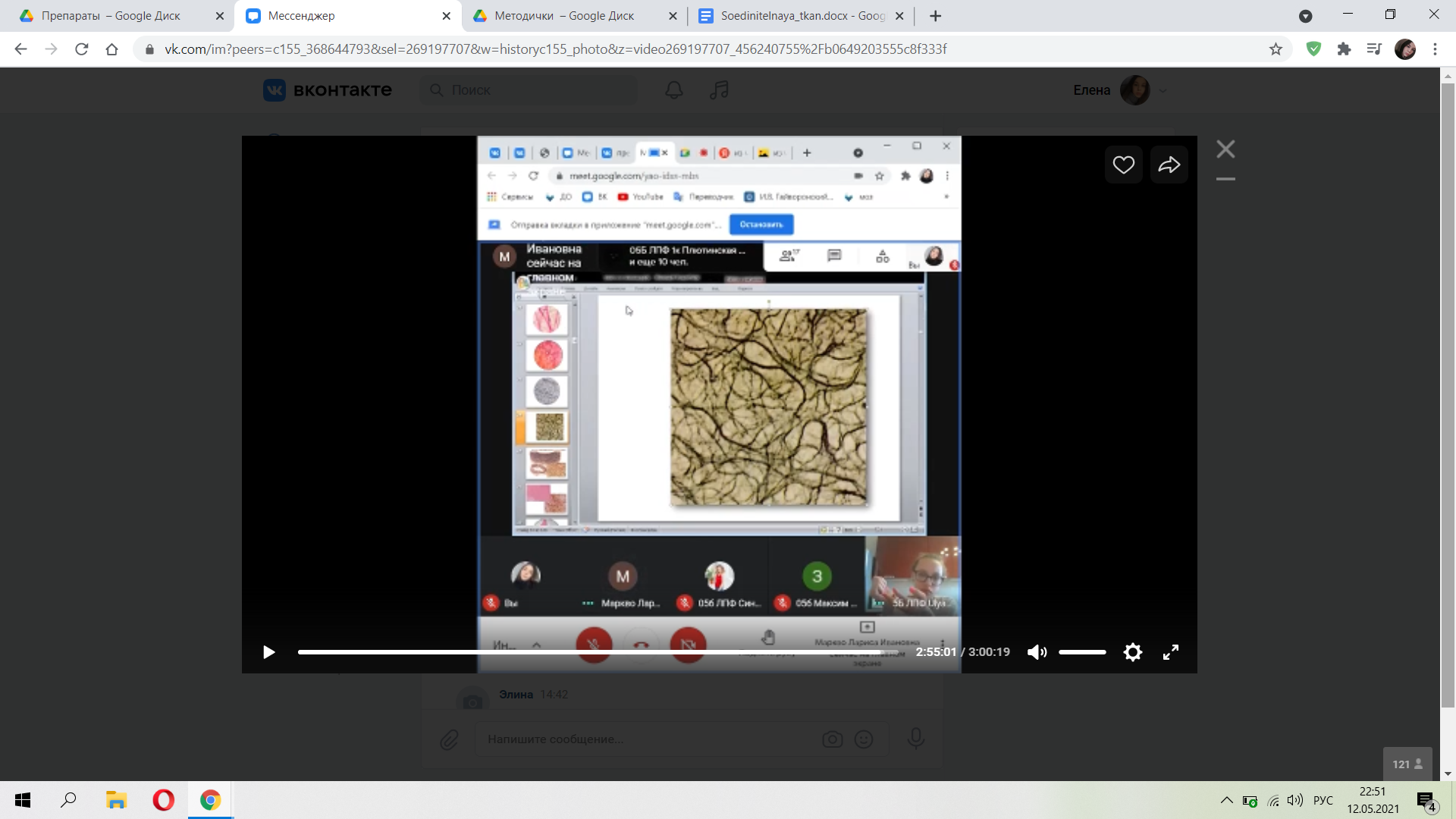Open a new browser tab
Viewport: 1456px width, 819px height.
[x=936, y=16]
